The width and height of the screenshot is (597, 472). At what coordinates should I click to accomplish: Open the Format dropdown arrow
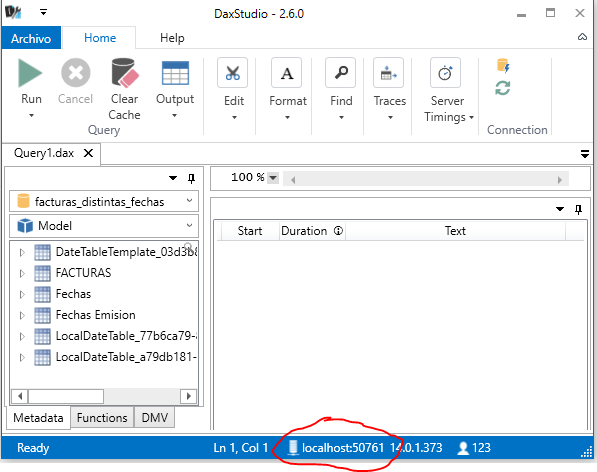click(287, 118)
